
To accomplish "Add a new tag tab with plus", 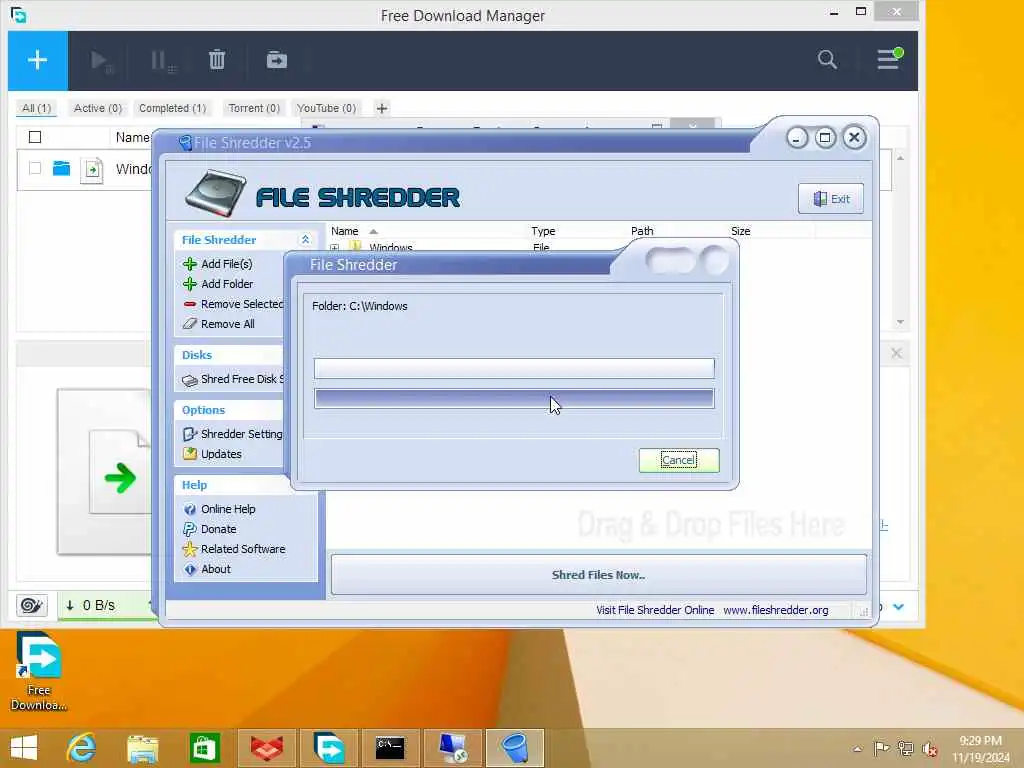I will click(x=382, y=108).
